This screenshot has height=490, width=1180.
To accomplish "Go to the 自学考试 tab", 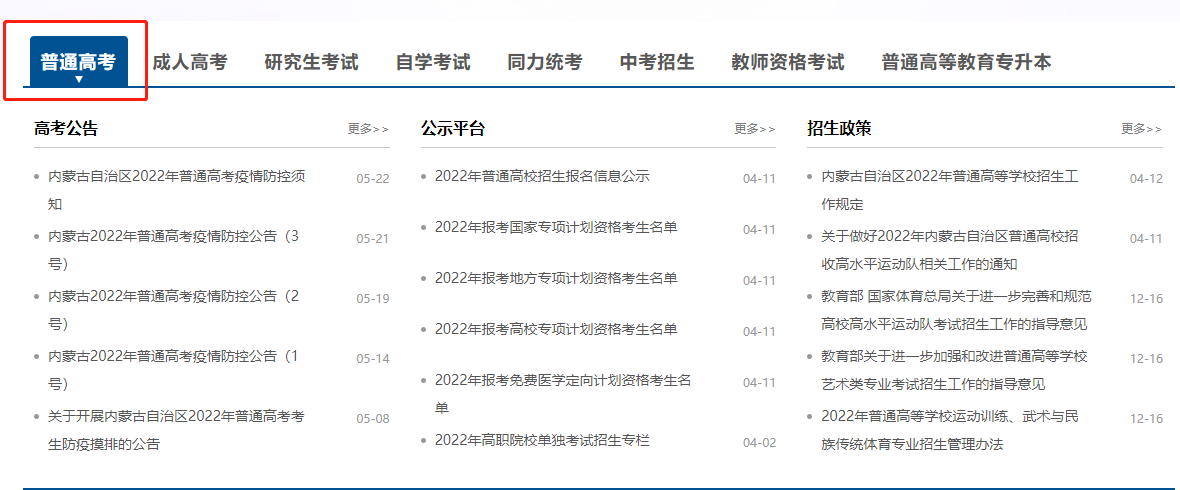I will (433, 62).
